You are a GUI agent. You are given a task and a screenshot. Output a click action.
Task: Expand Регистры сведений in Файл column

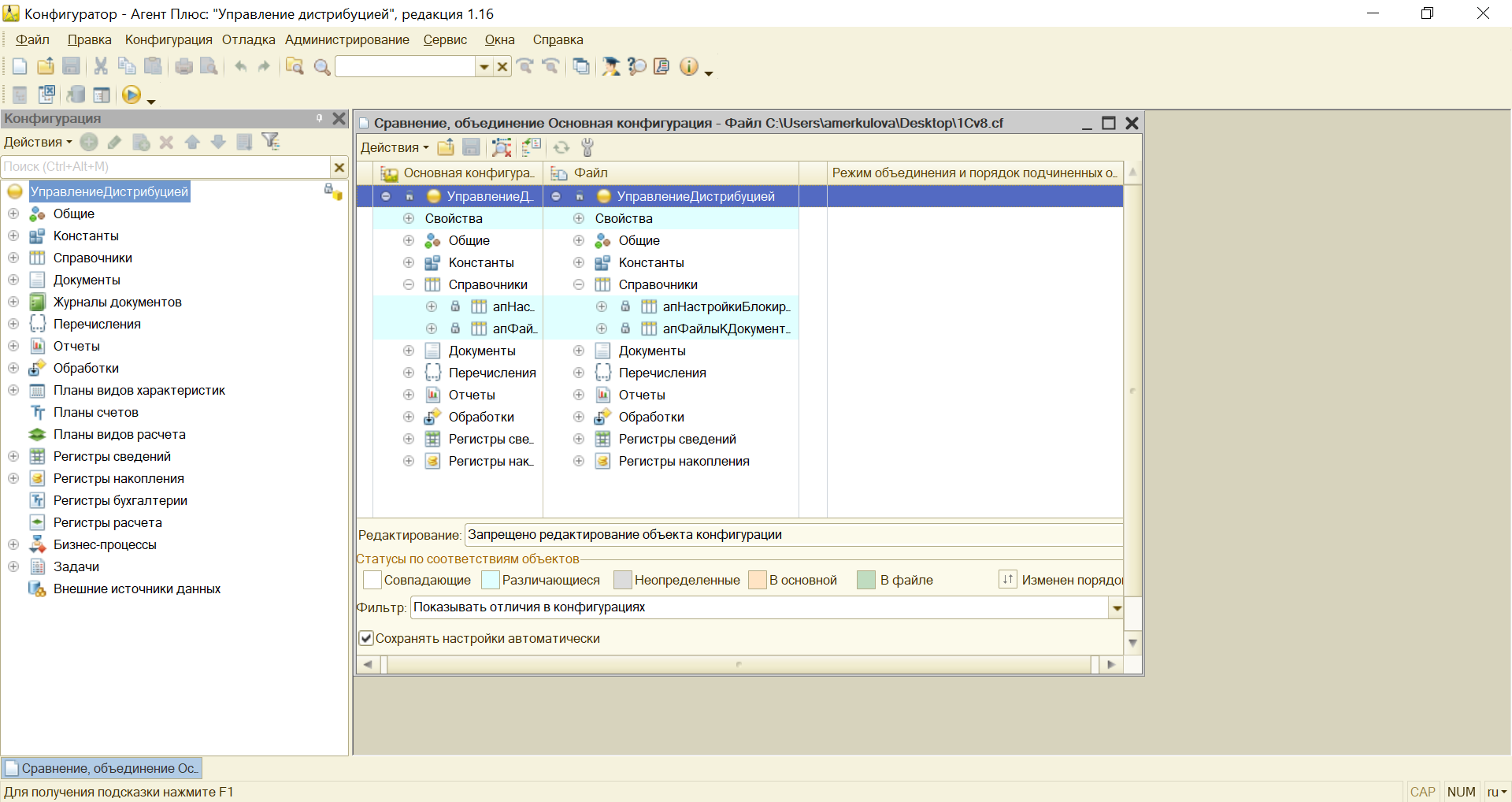(579, 439)
